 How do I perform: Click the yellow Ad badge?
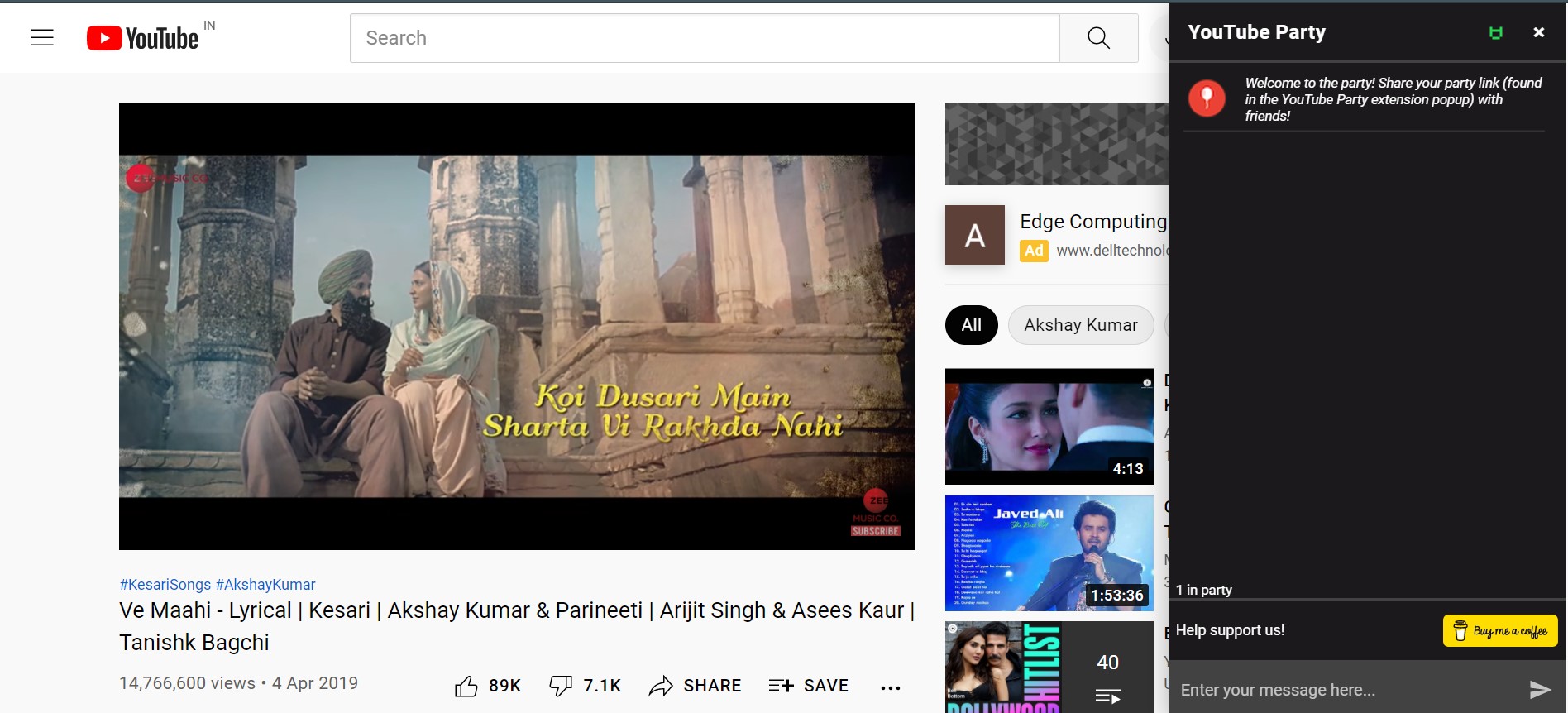[x=1034, y=251]
